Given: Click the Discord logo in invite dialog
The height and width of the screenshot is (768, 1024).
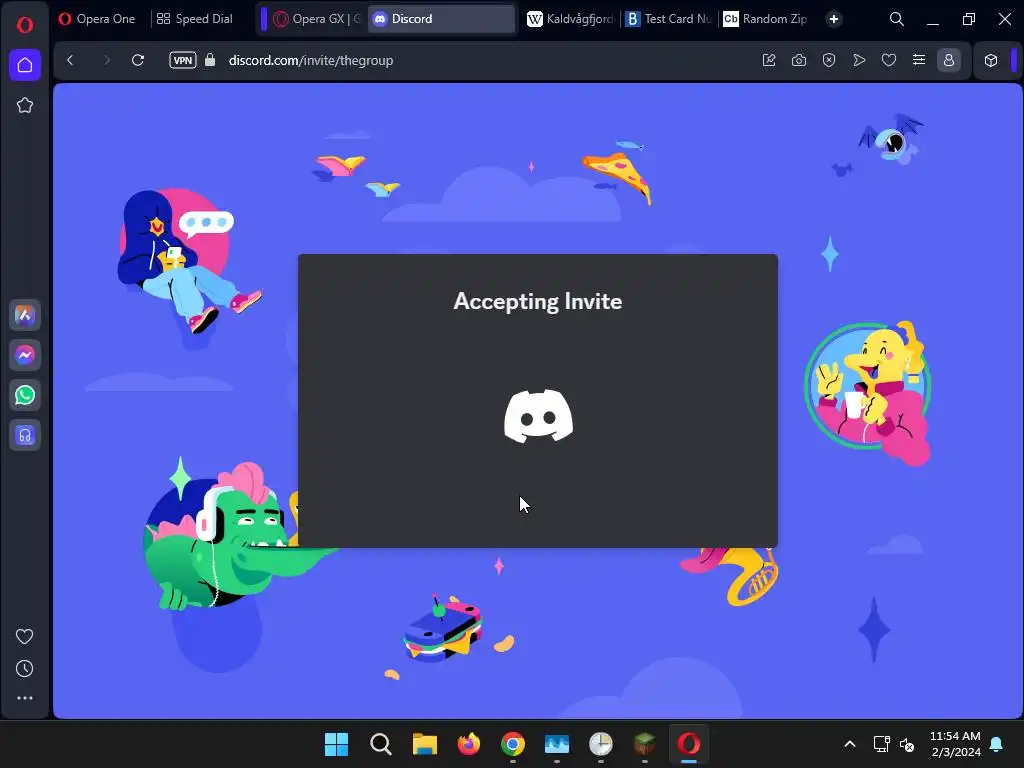Looking at the screenshot, I should coord(539,416).
